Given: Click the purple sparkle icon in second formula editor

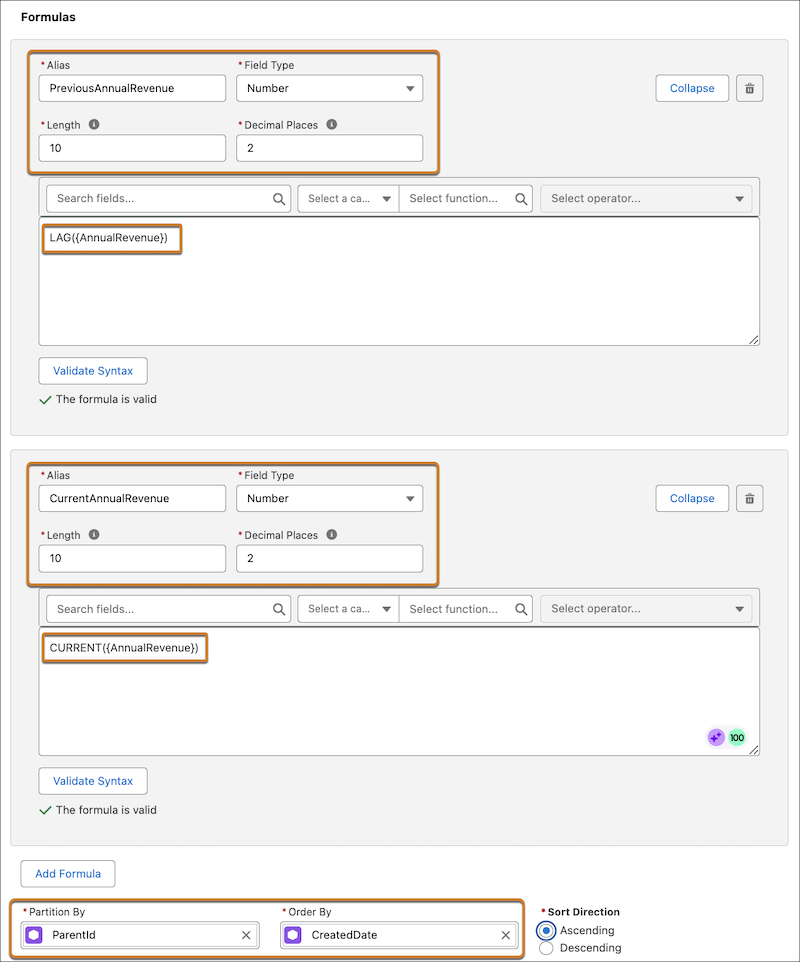Looking at the screenshot, I should 715,738.
